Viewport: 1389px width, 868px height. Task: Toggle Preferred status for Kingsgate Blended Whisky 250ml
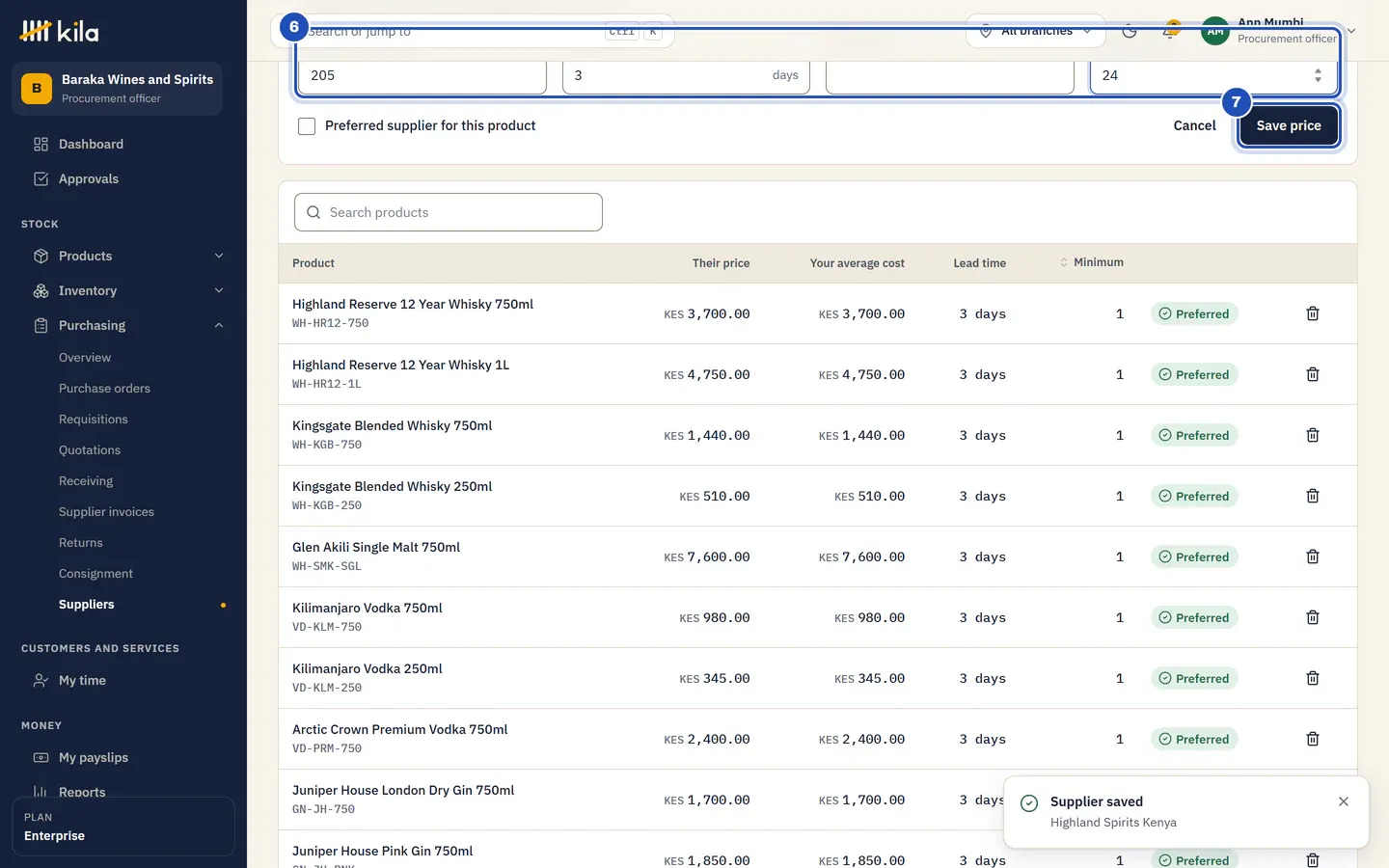[x=1194, y=496]
